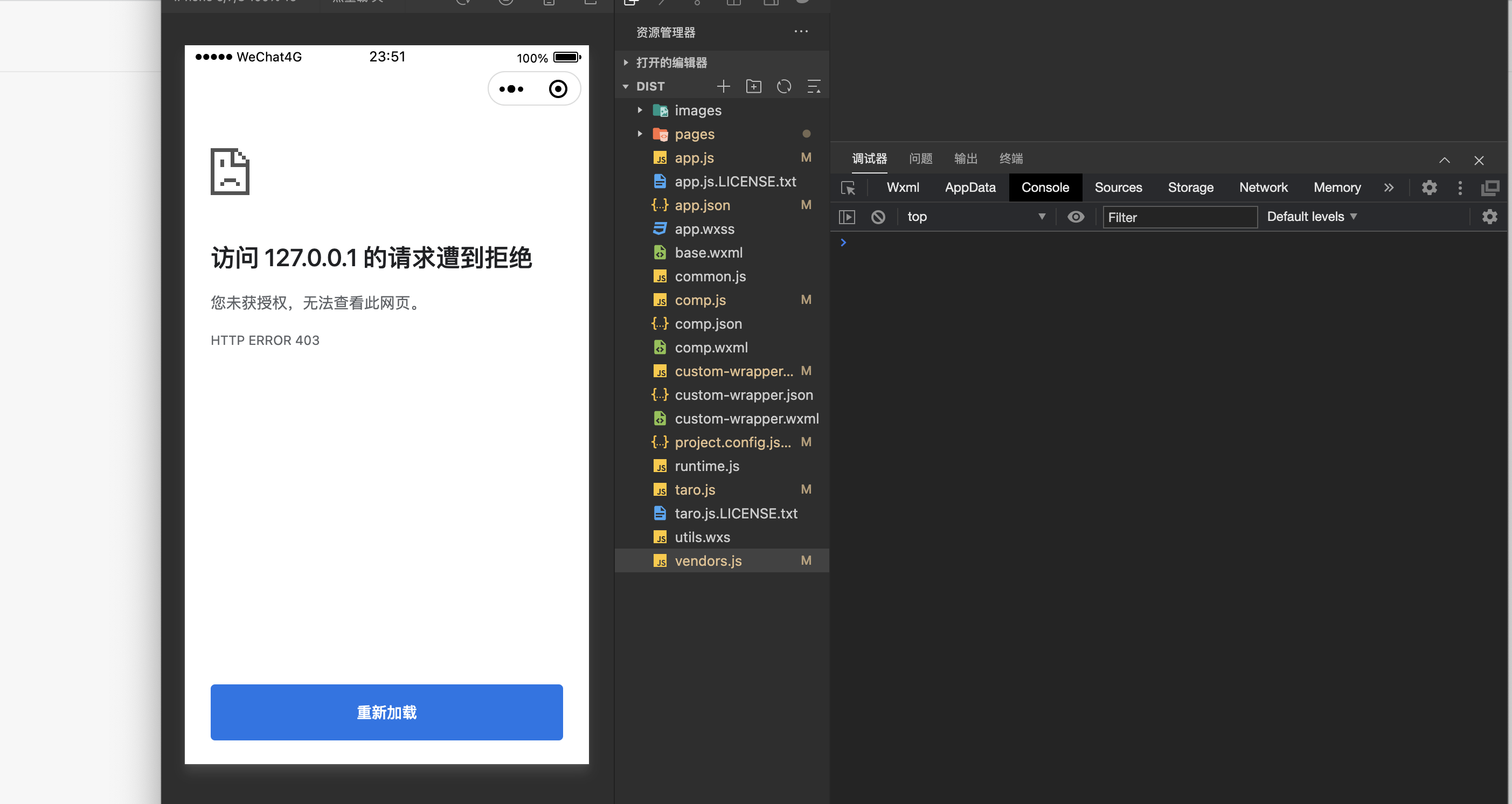The width and height of the screenshot is (1512, 804).
Task: Open app.js file
Action: pos(722,157)
